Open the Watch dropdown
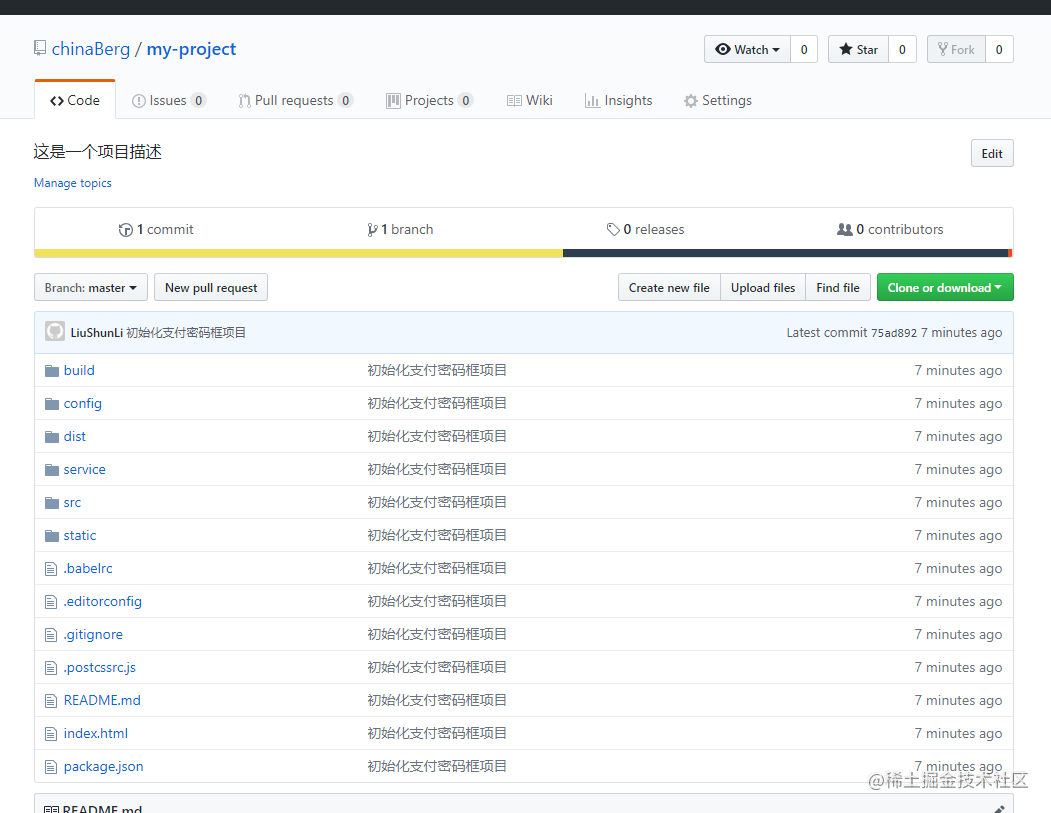 (x=747, y=50)
